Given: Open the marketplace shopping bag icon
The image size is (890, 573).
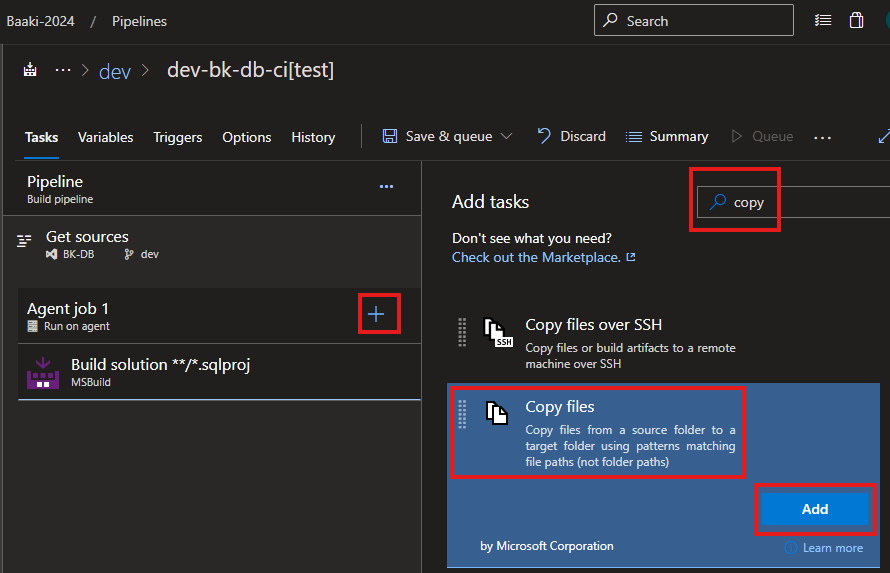Looking at the screenshot, I should click(x=857, y=20).
